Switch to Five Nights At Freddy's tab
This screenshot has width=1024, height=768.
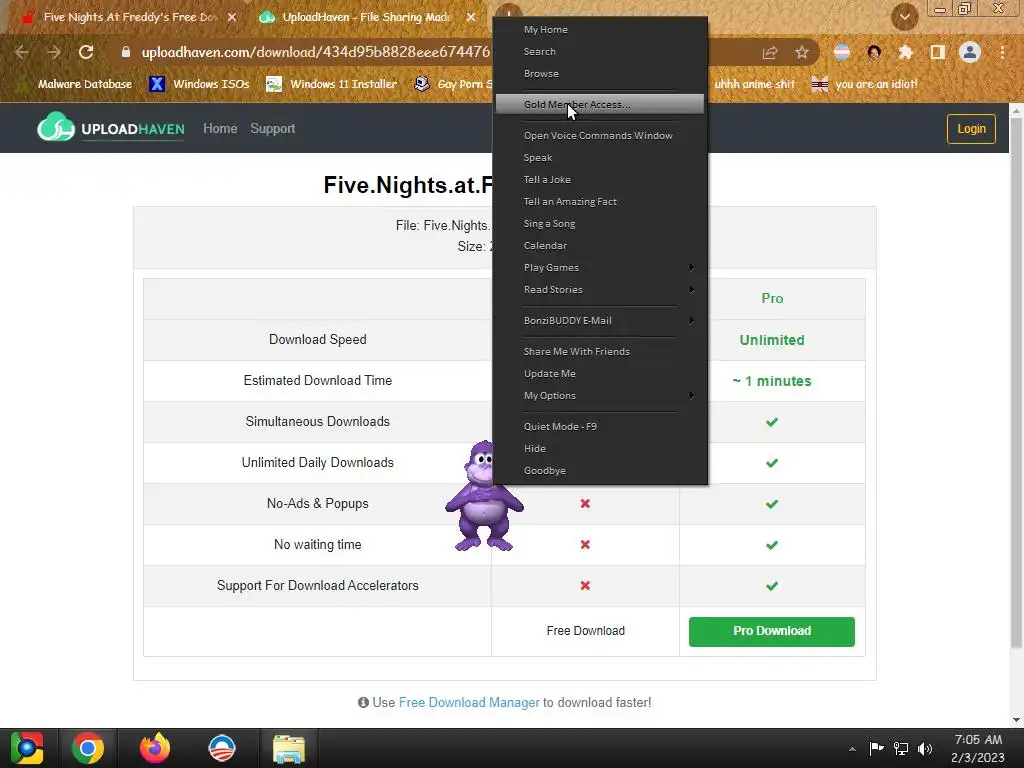coord(127,18)
